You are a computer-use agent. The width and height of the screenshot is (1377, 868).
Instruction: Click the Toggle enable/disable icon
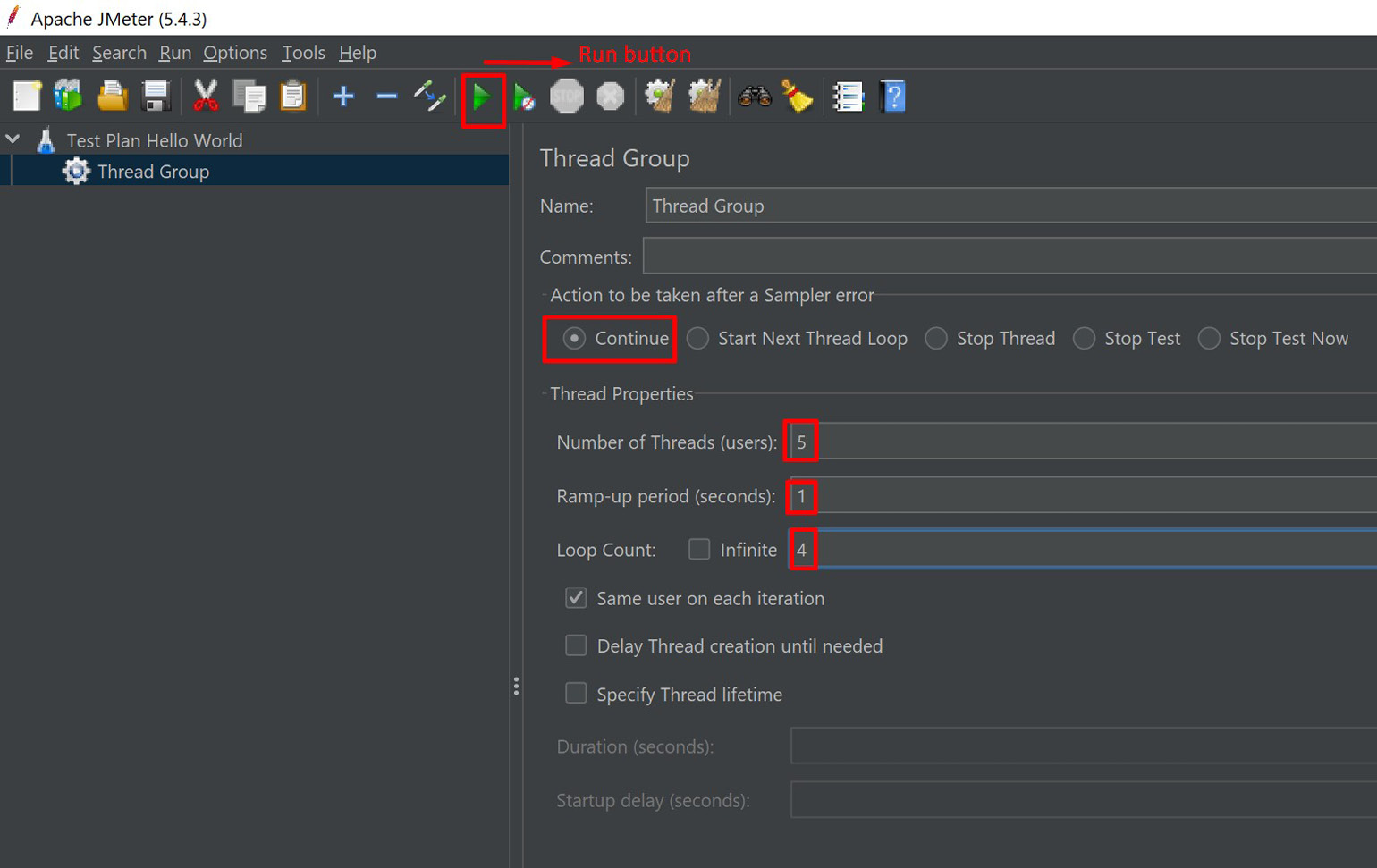(430, 96)
